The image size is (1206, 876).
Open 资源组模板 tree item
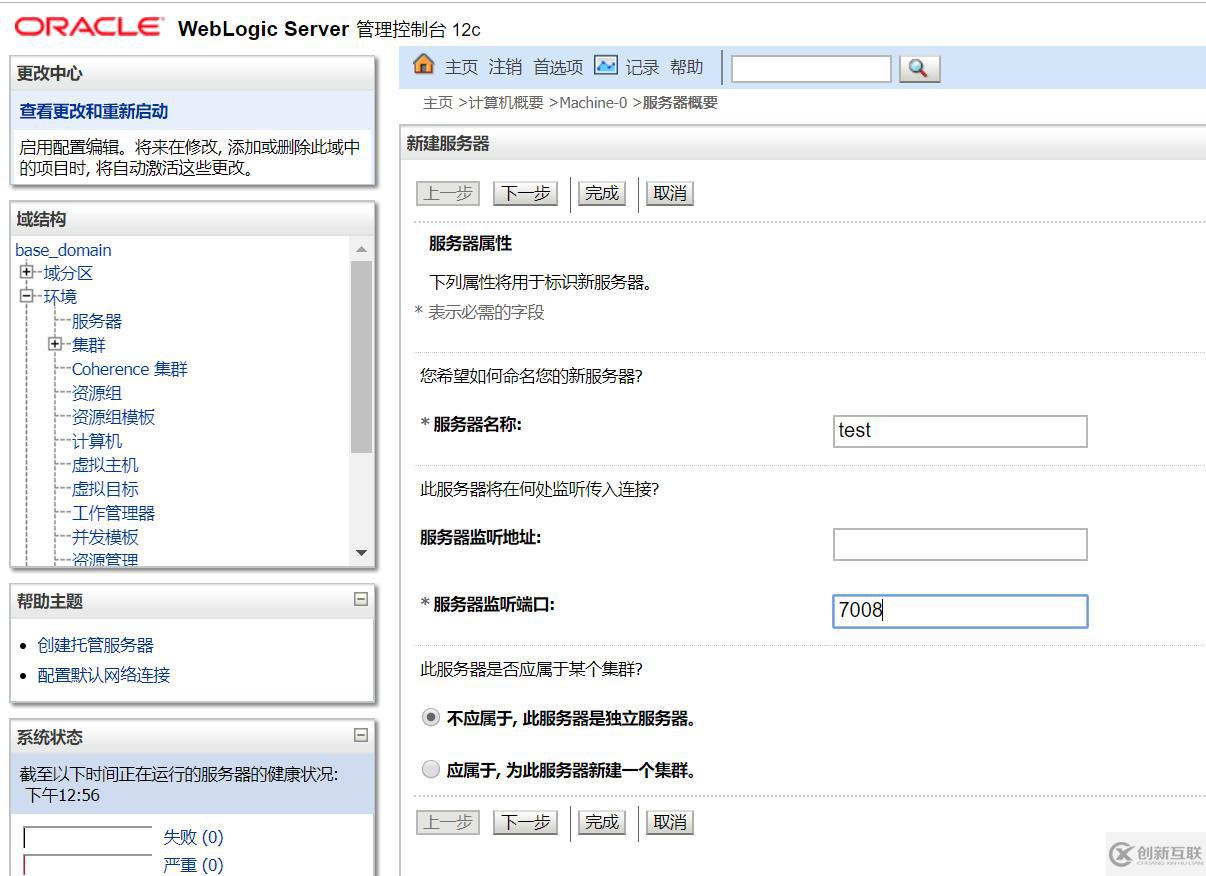(114, 417)
